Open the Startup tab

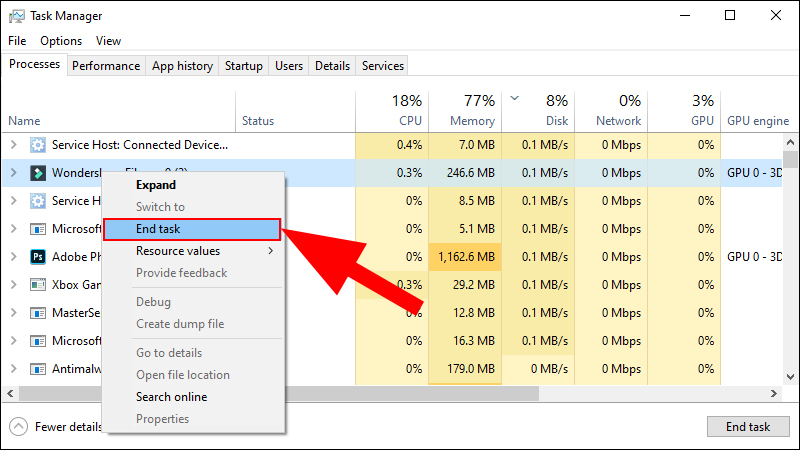(x=243, y=66)
